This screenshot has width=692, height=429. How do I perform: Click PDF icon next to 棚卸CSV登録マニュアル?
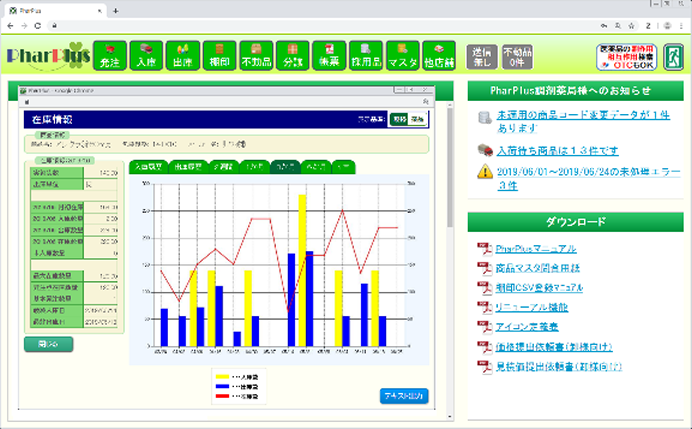click(485, 288)
